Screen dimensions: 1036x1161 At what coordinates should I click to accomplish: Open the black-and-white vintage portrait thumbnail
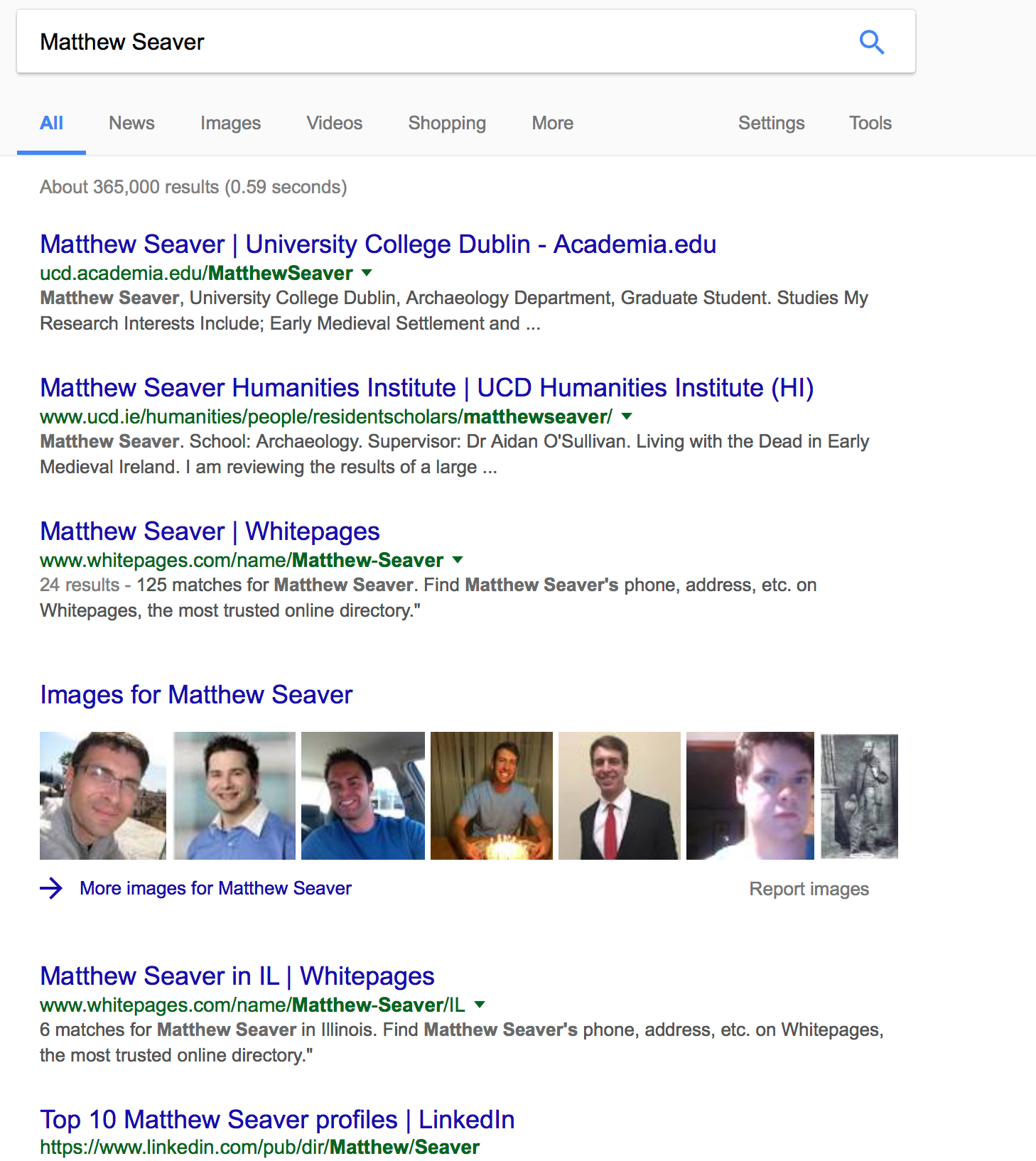point(860,796)
